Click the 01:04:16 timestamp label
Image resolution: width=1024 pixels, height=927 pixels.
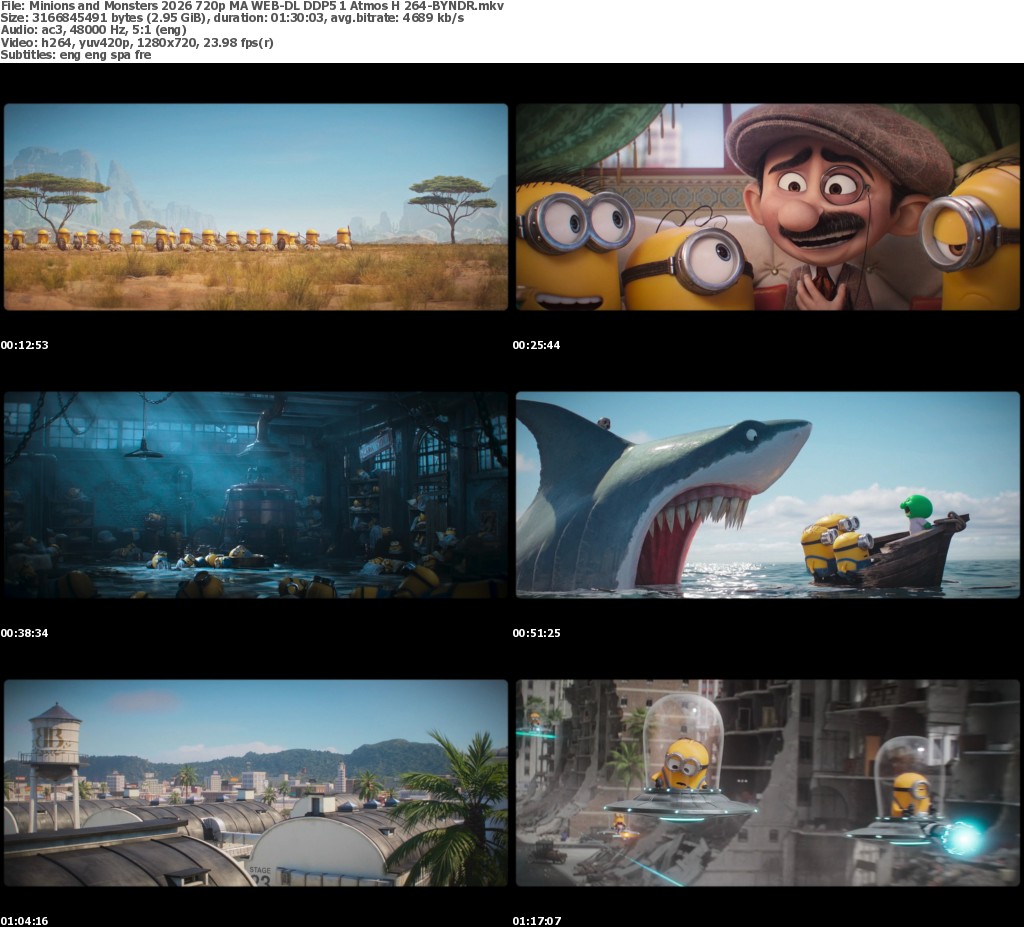25,921
